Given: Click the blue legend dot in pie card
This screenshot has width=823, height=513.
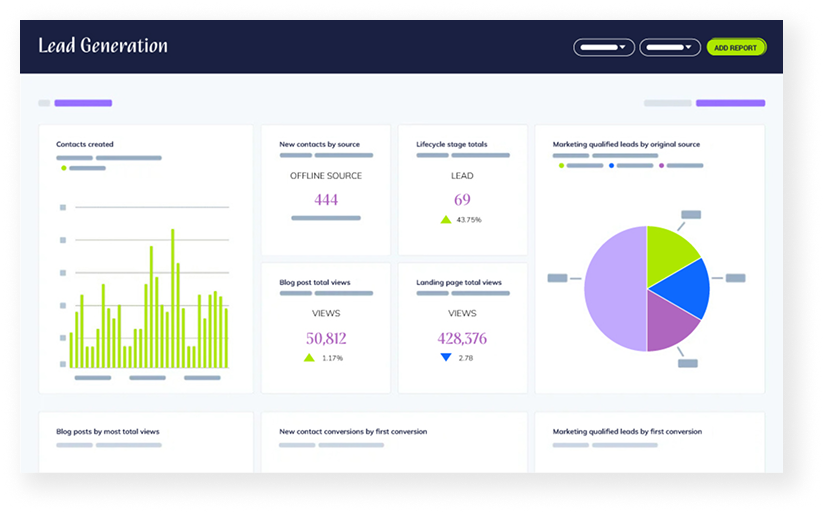Looking at the screenshot, I should [611, 165].
